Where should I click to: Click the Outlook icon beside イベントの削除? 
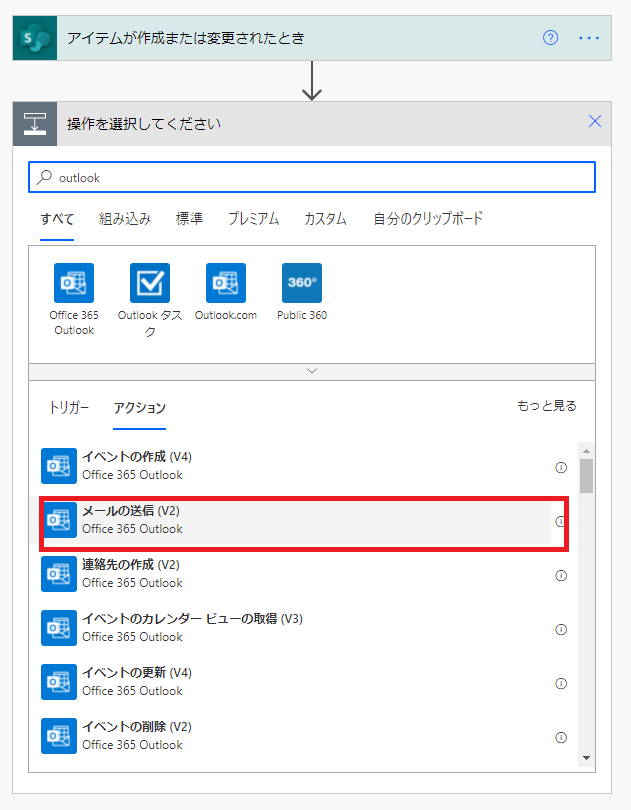(59, 736)
